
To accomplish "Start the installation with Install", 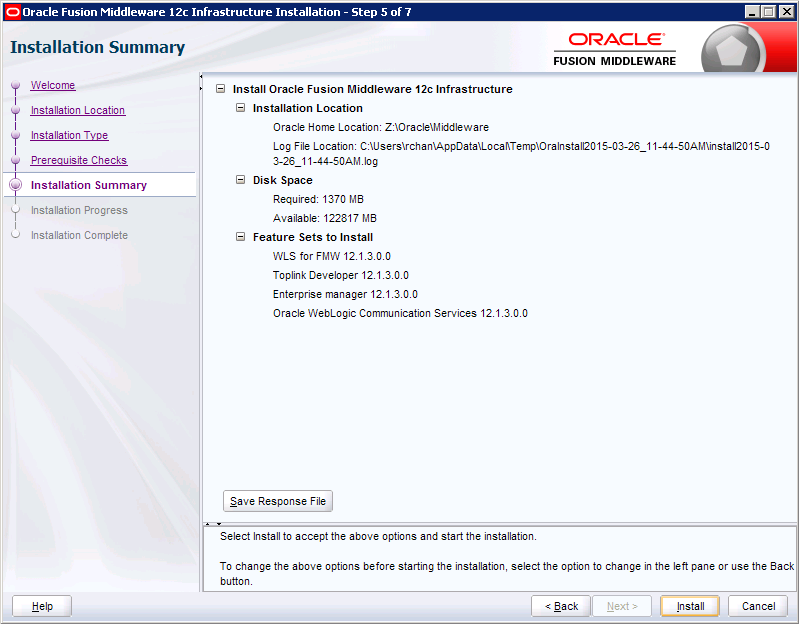I will tap(690, 606).
